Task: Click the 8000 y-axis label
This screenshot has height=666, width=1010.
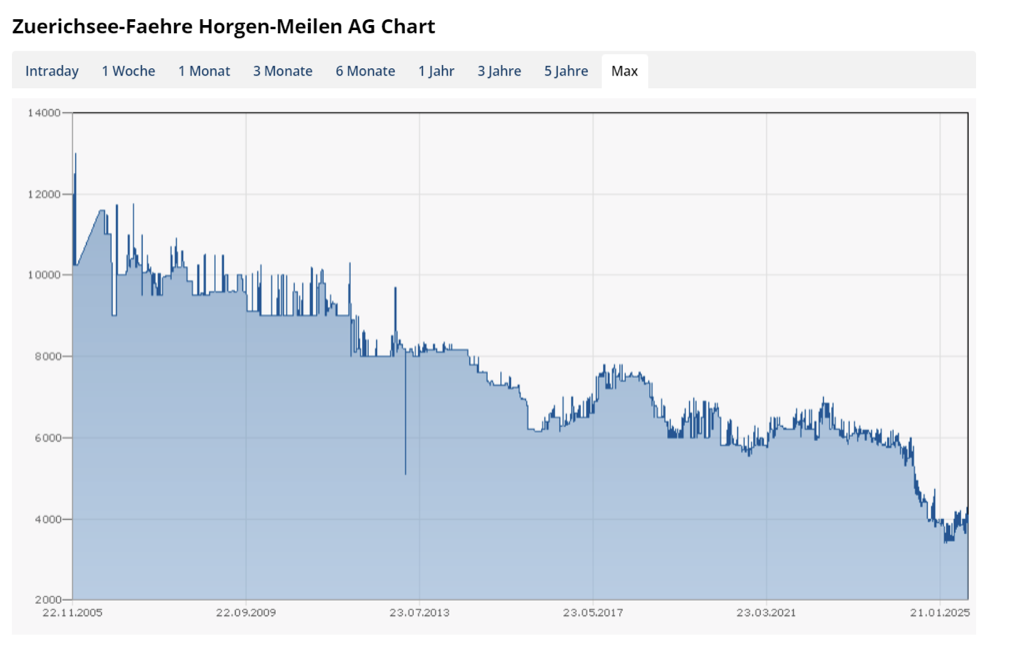Action: point(46,356)
